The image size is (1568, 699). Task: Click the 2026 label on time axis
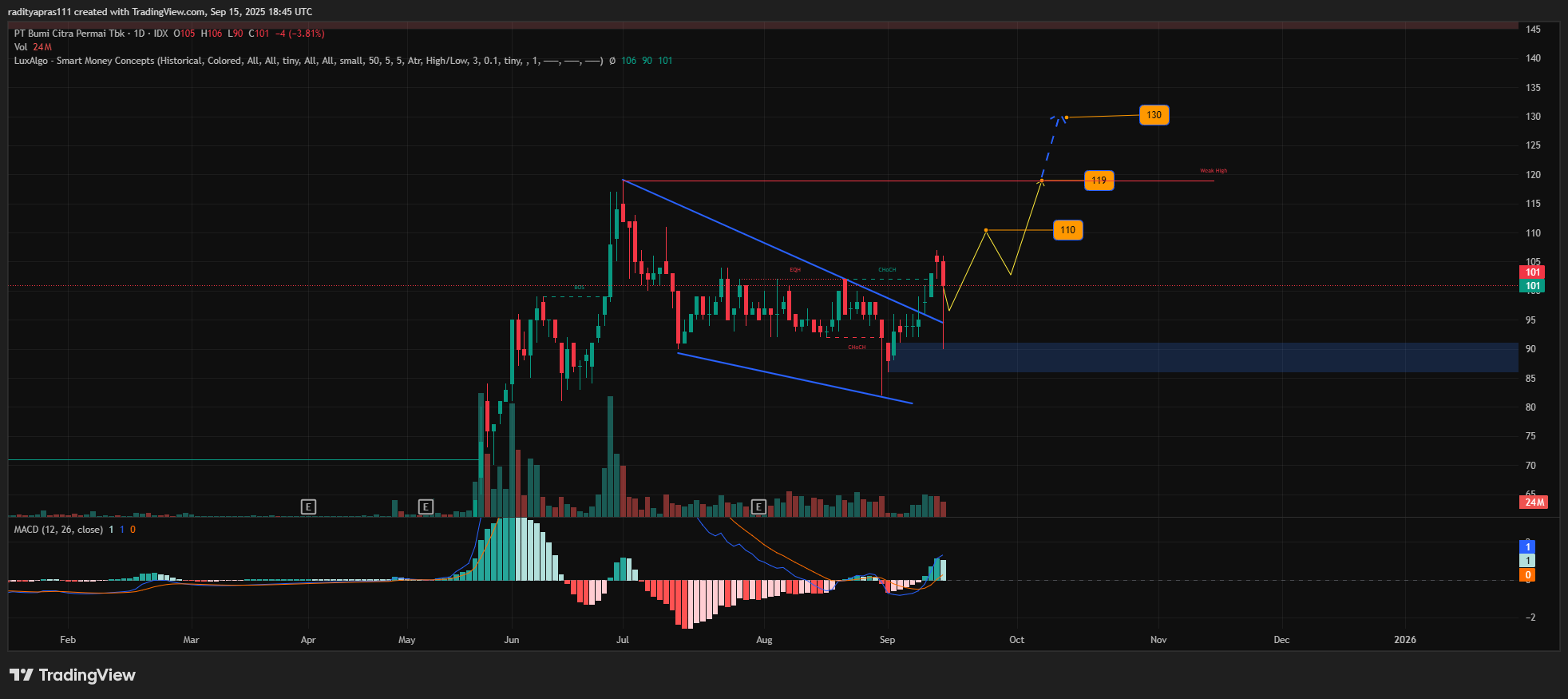pos(1405,640)
